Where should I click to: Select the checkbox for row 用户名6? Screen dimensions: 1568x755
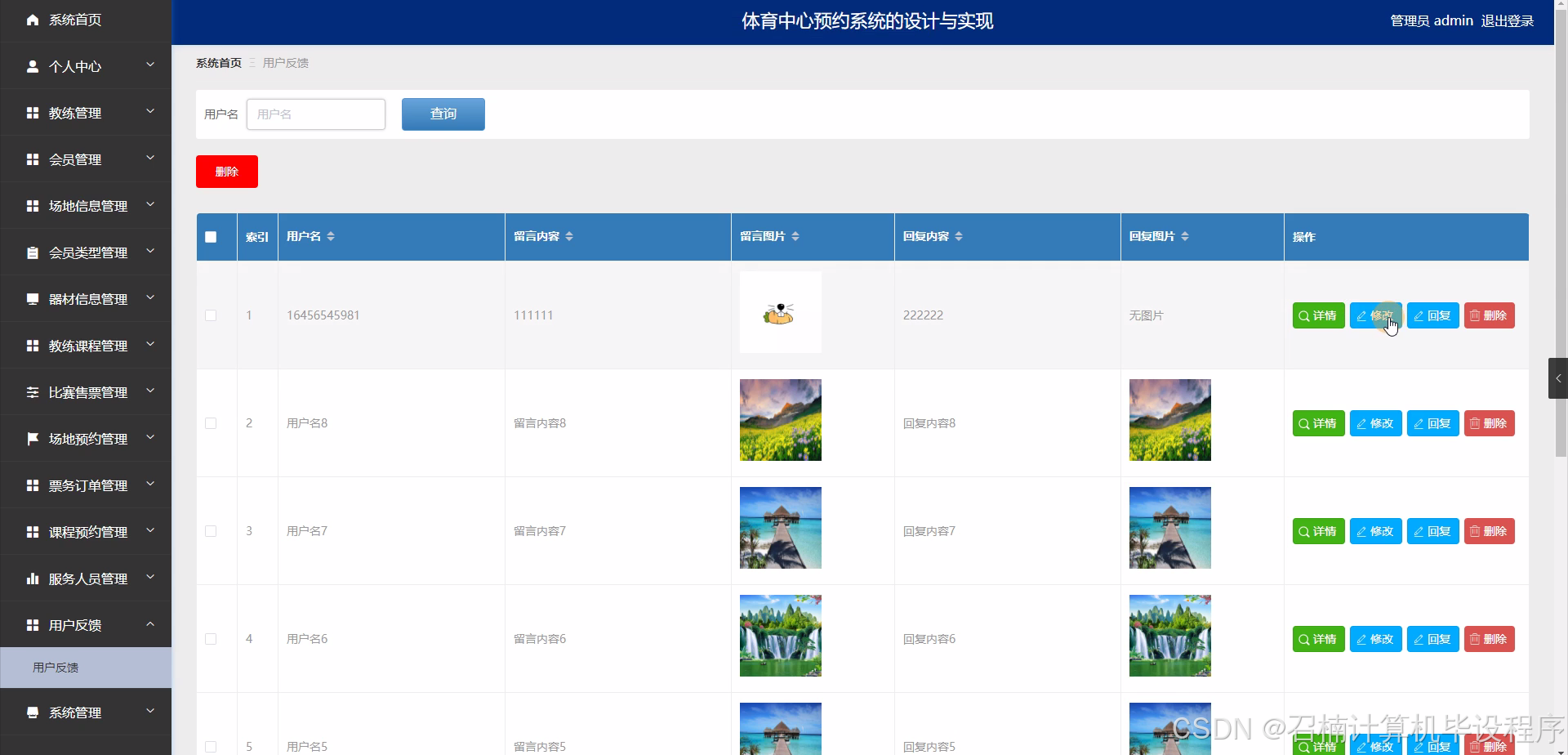tap(211, 639)
